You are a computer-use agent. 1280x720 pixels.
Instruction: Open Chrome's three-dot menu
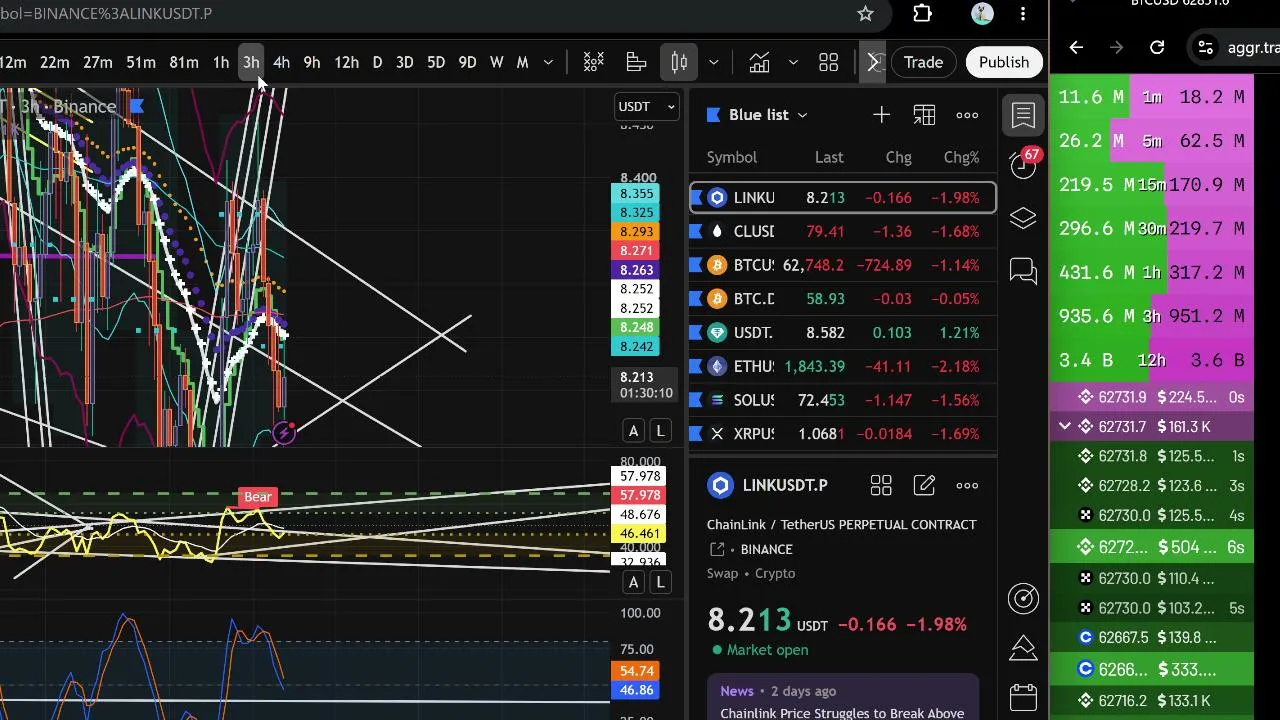pyautogui.click(x=1023, y=14)
